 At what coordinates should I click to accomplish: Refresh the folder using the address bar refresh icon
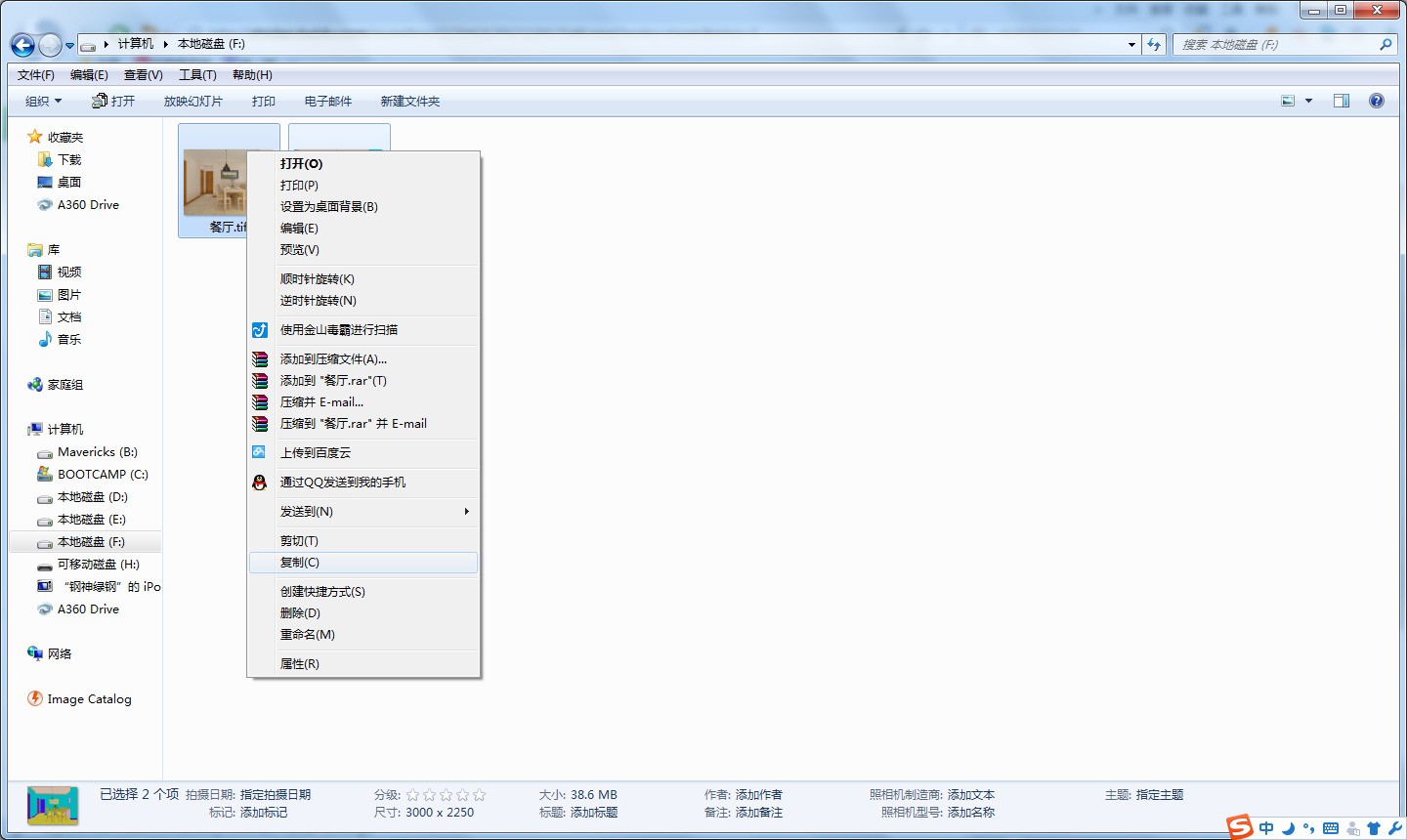[x=1154, y=44]
